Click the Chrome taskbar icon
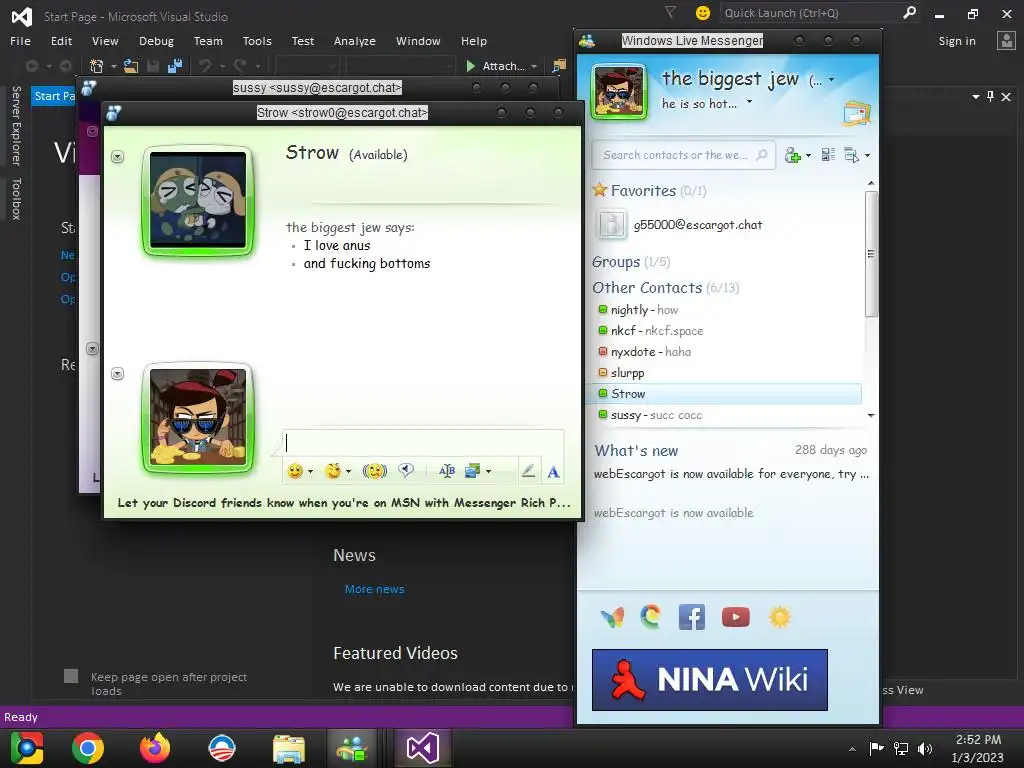The width and height of the screenshot is (1024, 768). click(88, 748)
